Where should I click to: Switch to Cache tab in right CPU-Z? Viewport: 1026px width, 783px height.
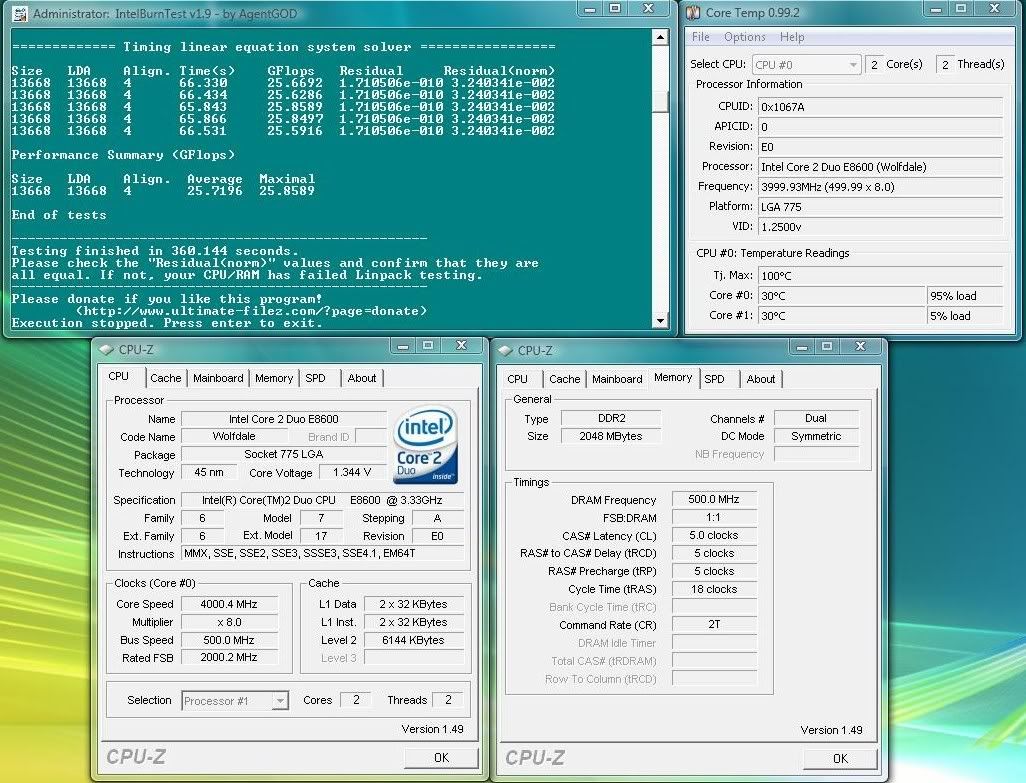(x=565, y=379)
